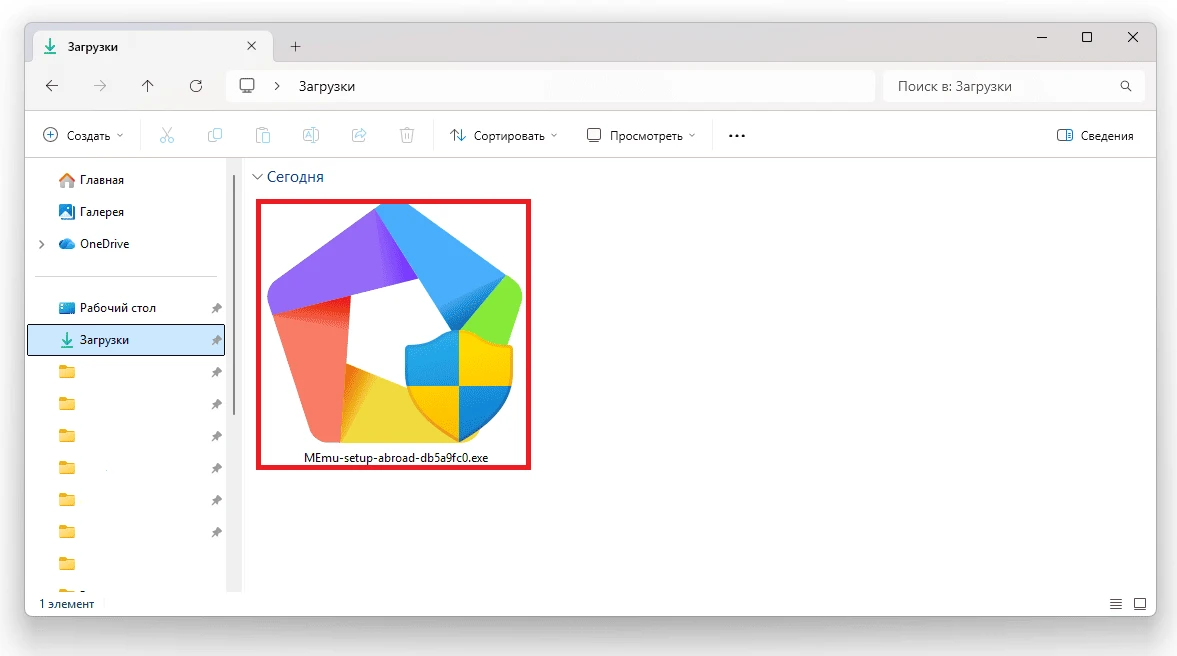Select the MEmu-setup-abroad installer file
This screenshot has height=656, width=1177.
click(x=393, y=332)
